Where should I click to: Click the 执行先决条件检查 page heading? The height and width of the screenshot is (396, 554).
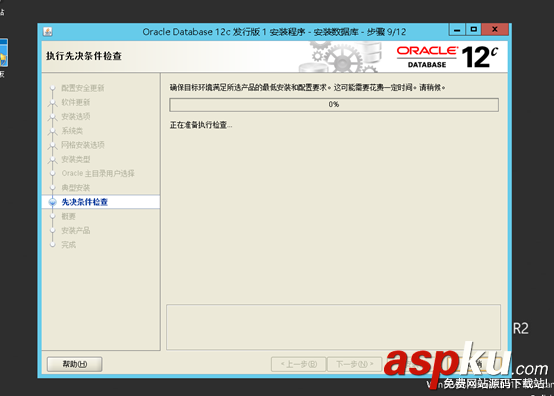point(84,56)
